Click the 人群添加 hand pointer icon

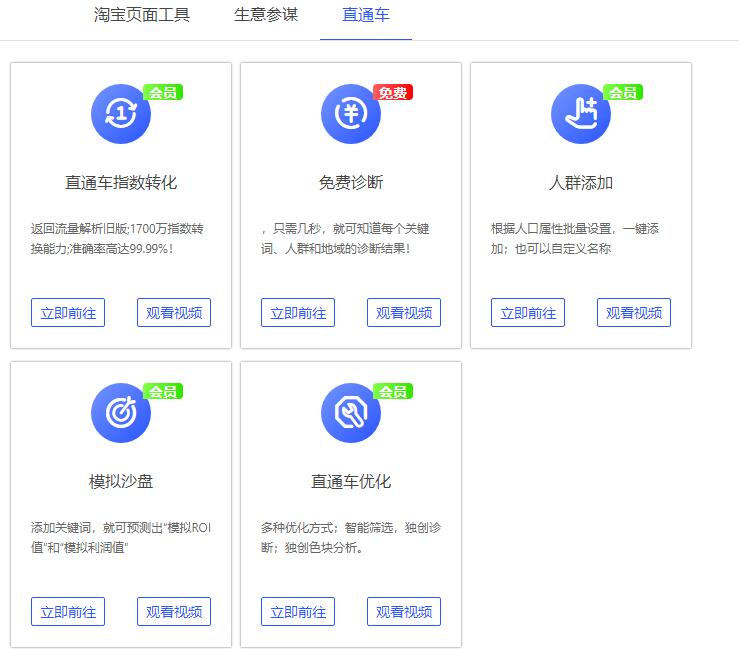coord(580,114)
